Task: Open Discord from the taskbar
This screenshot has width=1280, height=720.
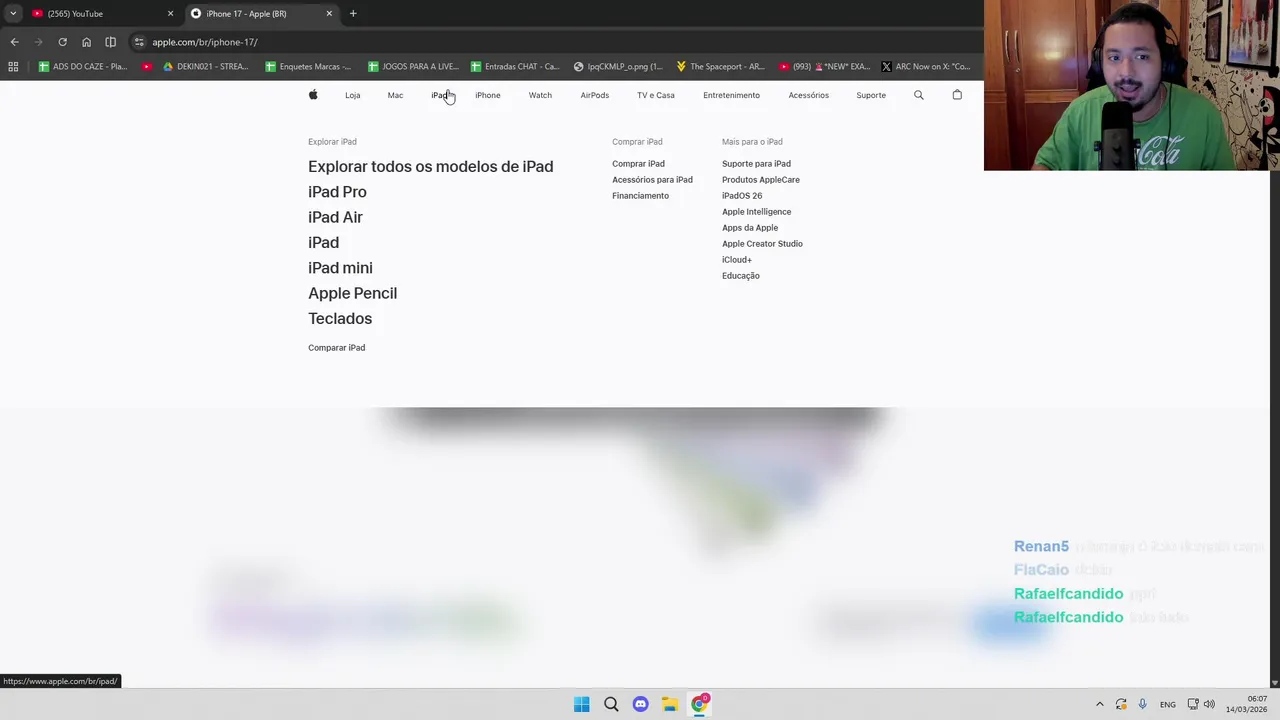Action: pyautogui.click(x=640, y=704)
